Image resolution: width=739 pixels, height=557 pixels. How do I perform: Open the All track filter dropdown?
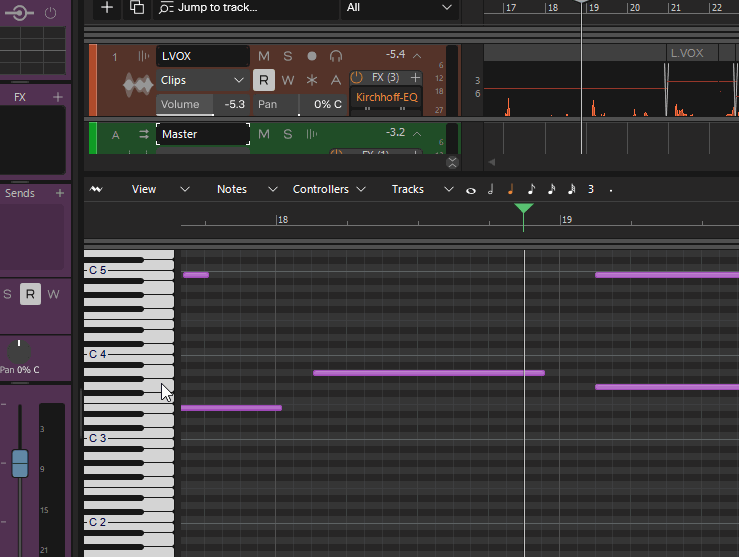pyautogui.click(x=399, y=8)
